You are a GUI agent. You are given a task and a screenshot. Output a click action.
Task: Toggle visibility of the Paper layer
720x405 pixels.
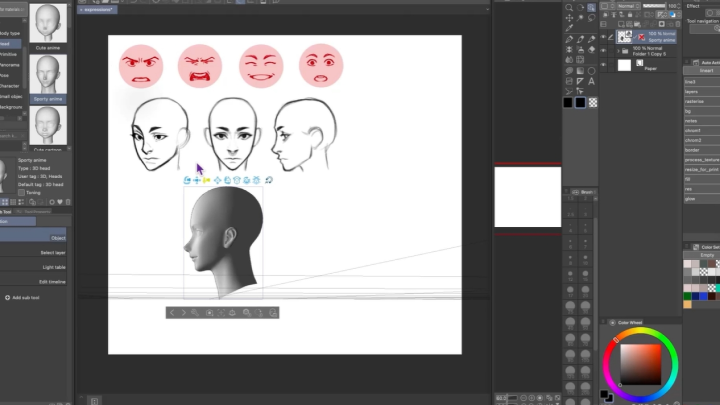602,65
